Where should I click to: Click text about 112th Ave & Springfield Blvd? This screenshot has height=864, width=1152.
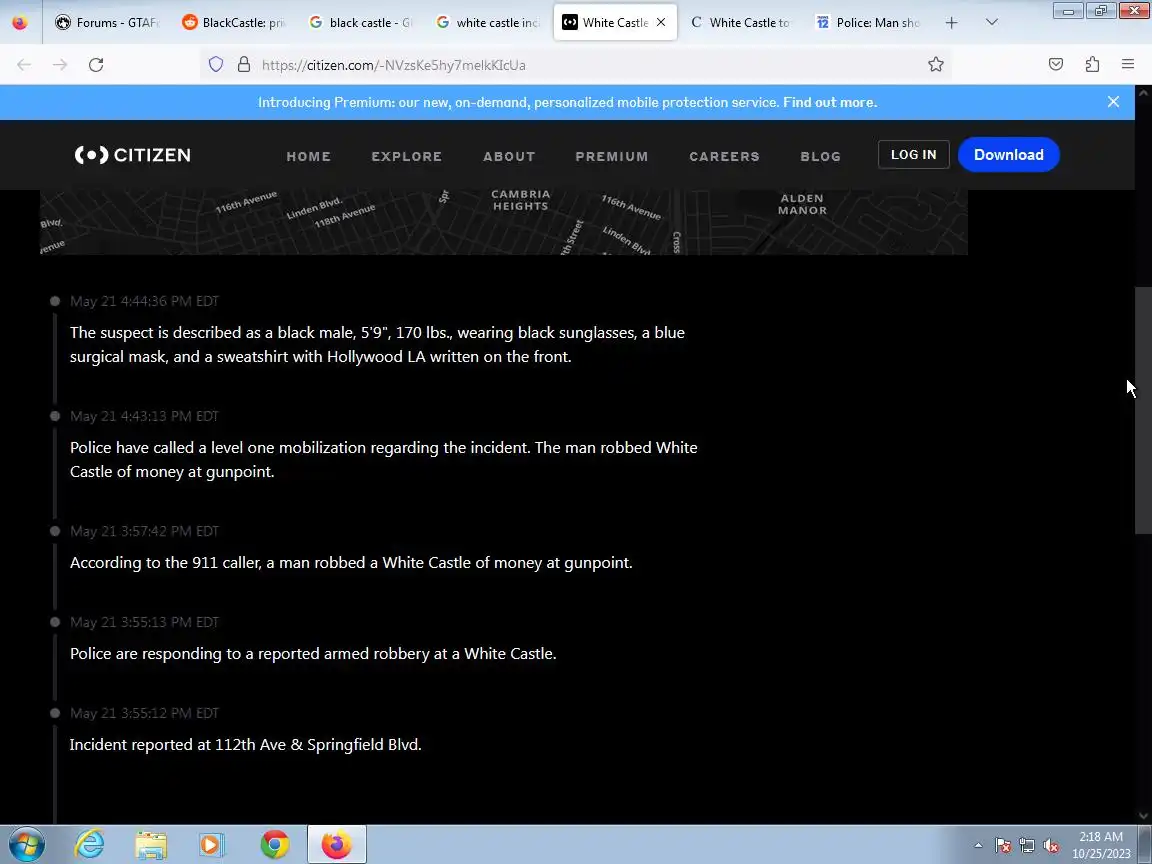(245, 744)
